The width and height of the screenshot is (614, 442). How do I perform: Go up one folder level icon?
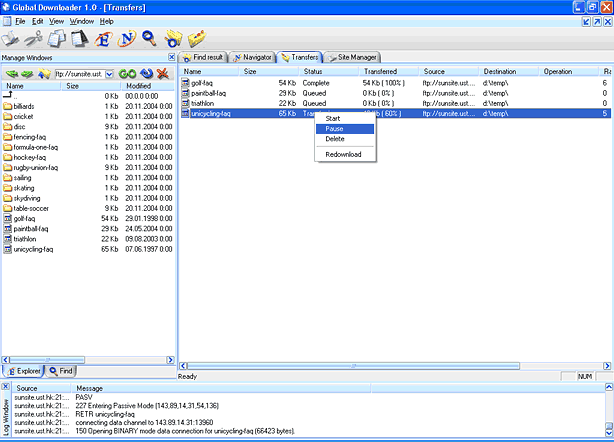(44, 74)
